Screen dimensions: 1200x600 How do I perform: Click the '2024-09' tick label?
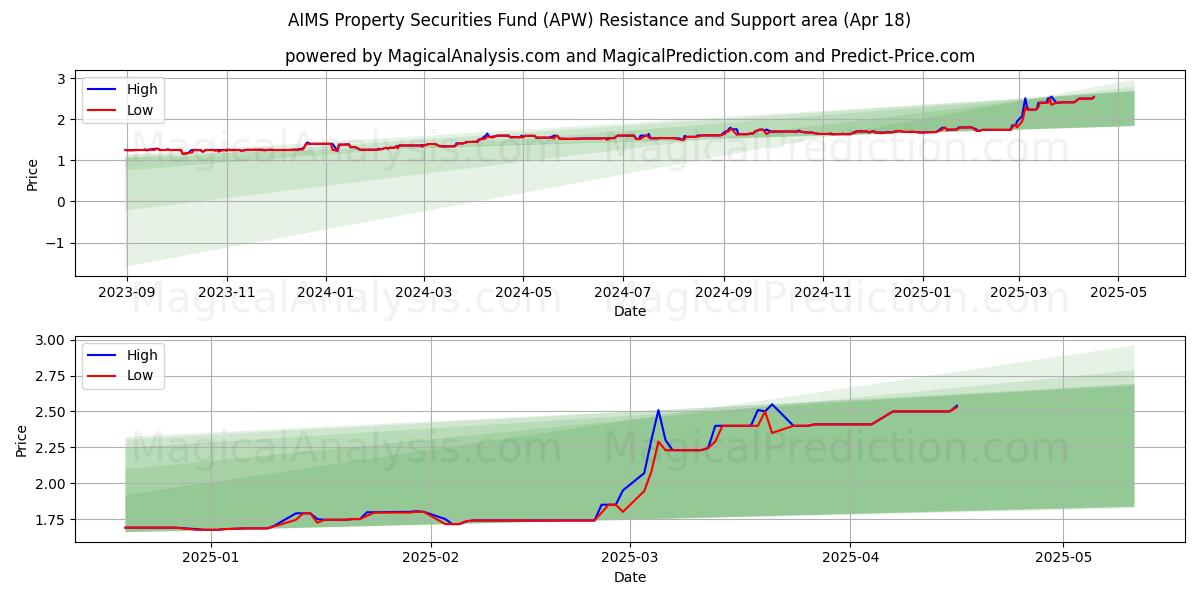[x=724, y=292]
